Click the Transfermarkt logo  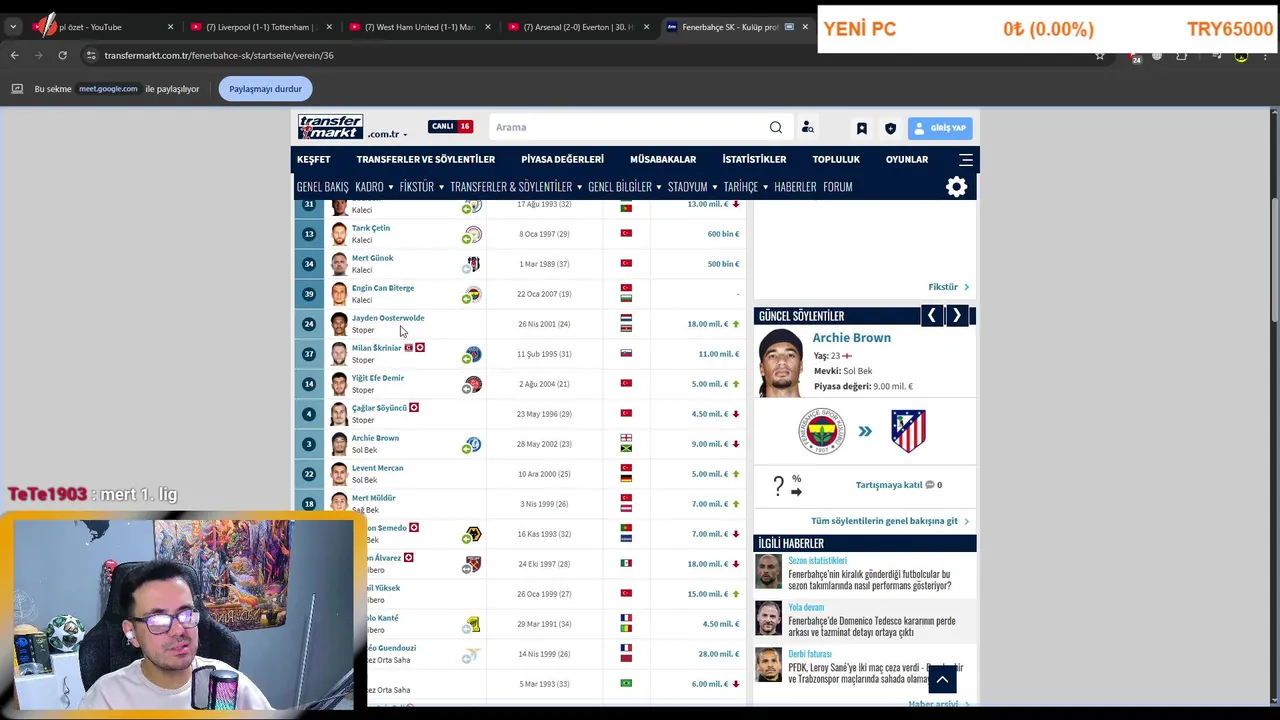coord(330,126)
